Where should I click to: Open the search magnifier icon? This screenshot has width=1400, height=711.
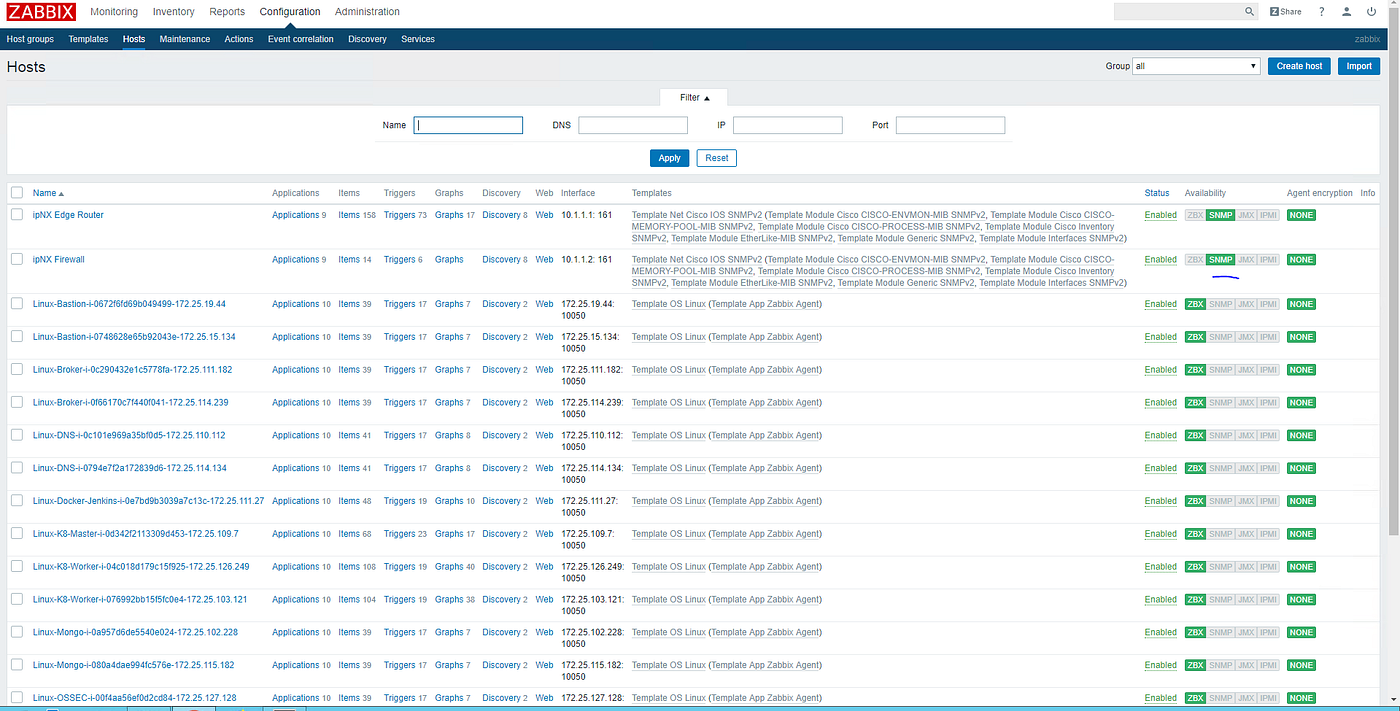(x=1248, y=11)
